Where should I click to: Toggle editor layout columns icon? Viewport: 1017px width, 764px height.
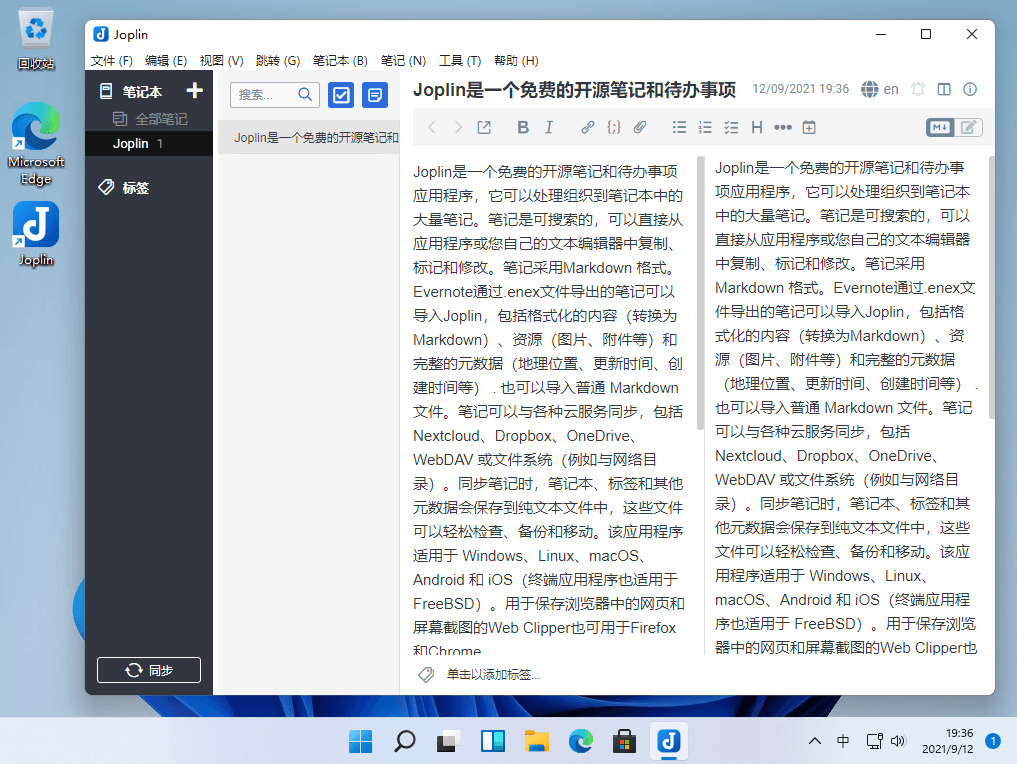coord(944,89)
